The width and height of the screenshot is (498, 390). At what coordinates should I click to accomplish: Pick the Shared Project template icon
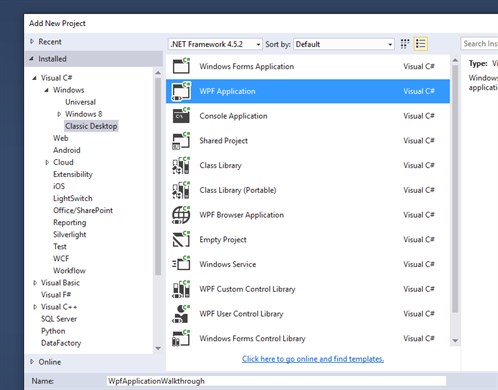pyautogui.click(x=181, y=141)
